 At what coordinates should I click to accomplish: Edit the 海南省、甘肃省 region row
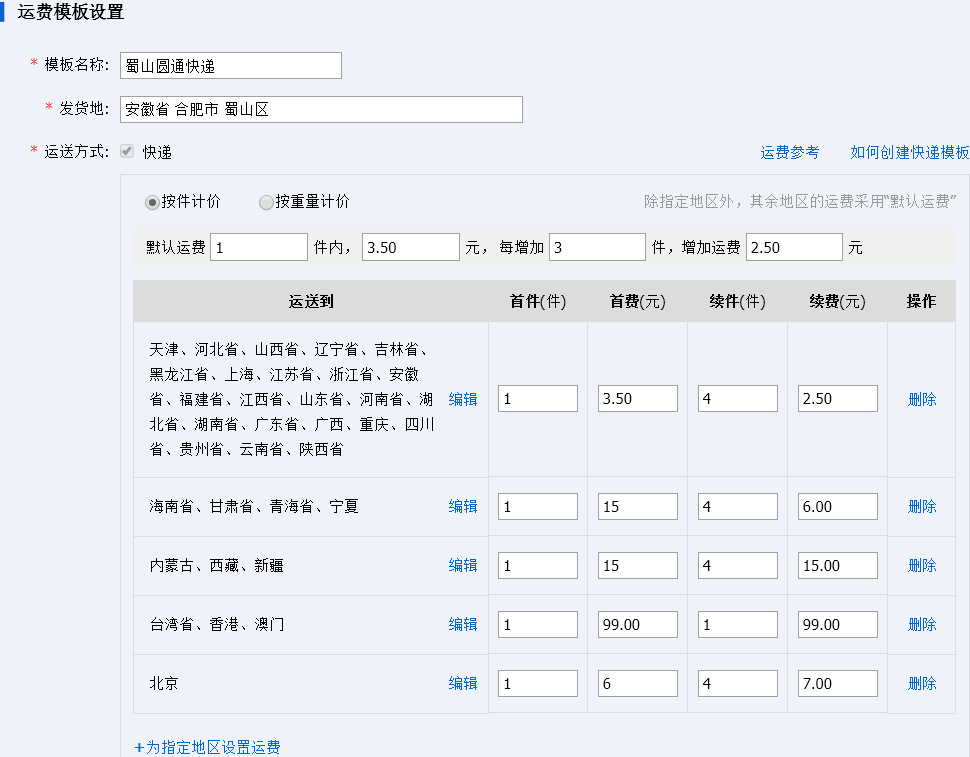(x=463, y=506)
